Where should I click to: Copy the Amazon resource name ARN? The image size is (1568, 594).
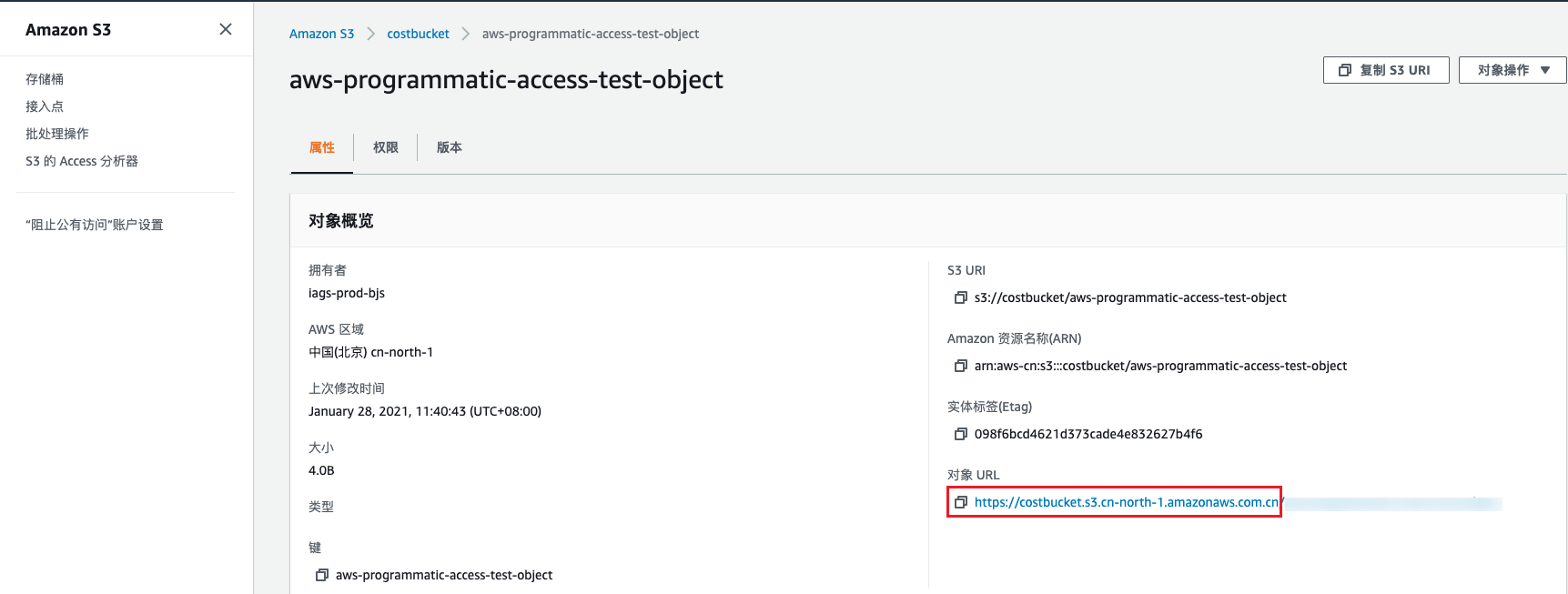pyautogui.click(x=960, y=366)
